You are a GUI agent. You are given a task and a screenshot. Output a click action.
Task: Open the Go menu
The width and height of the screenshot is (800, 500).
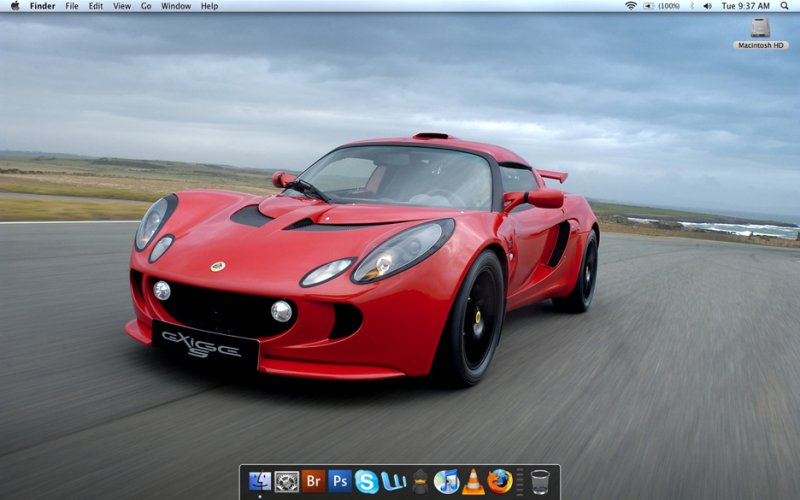coord(146,6)
